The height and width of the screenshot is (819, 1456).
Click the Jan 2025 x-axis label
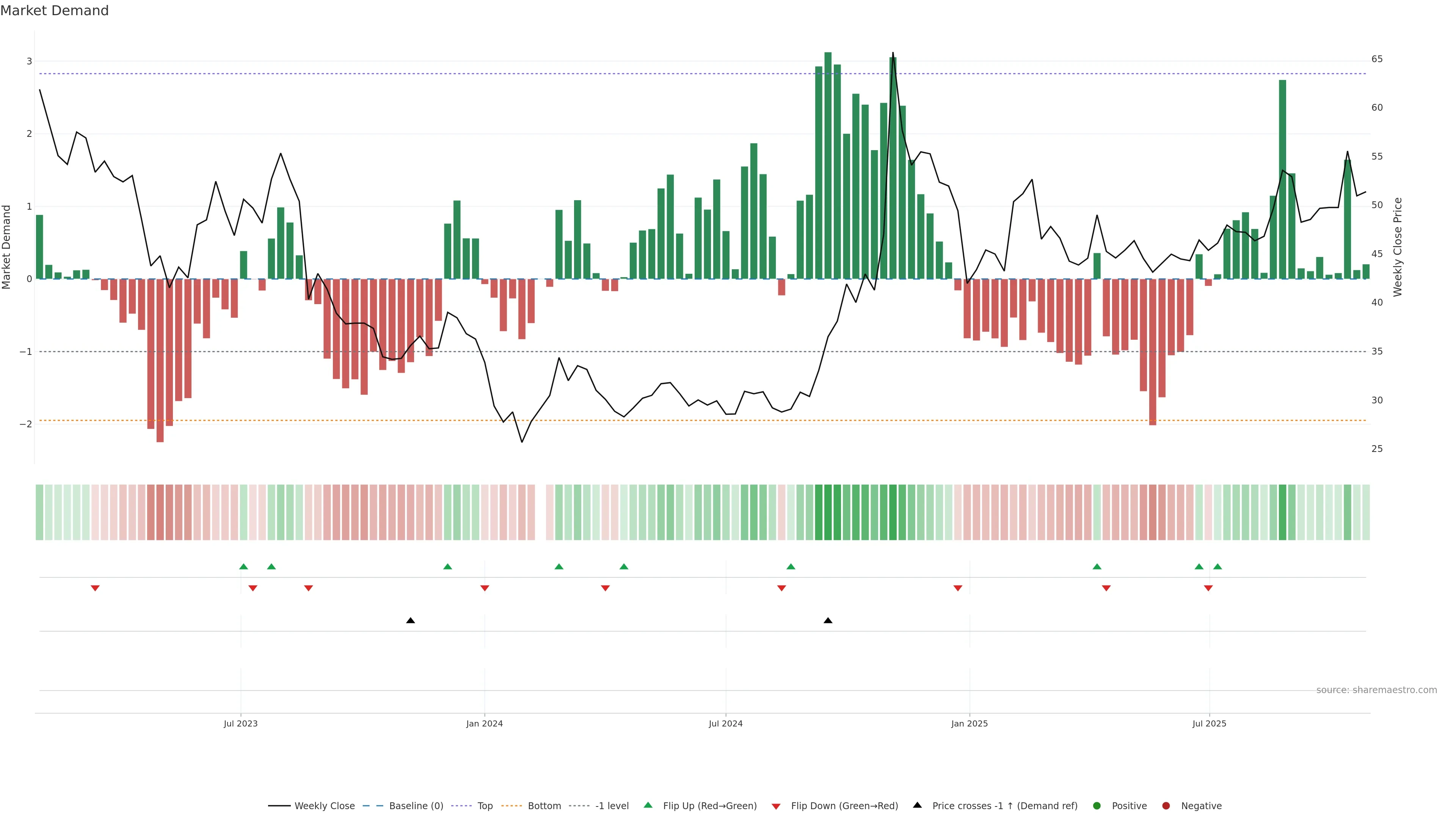(970, 723)
